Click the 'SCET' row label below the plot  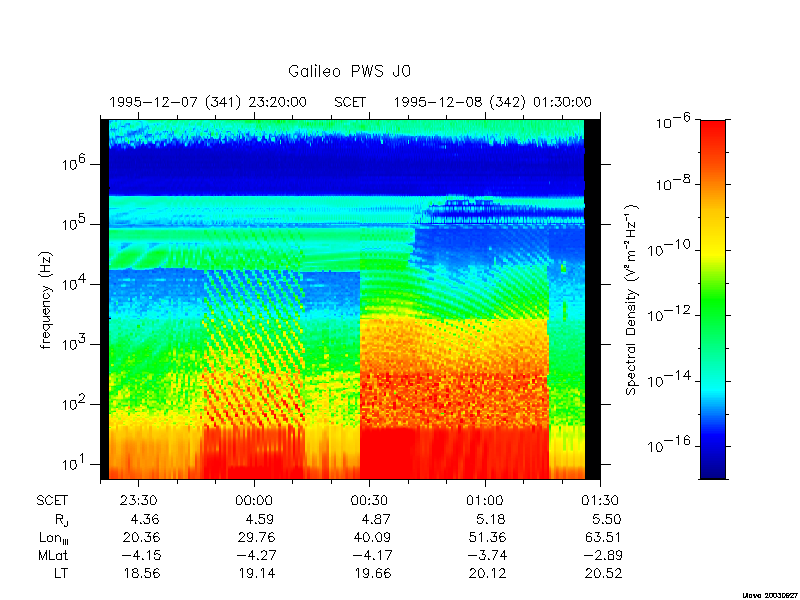[x=52, y=501]
